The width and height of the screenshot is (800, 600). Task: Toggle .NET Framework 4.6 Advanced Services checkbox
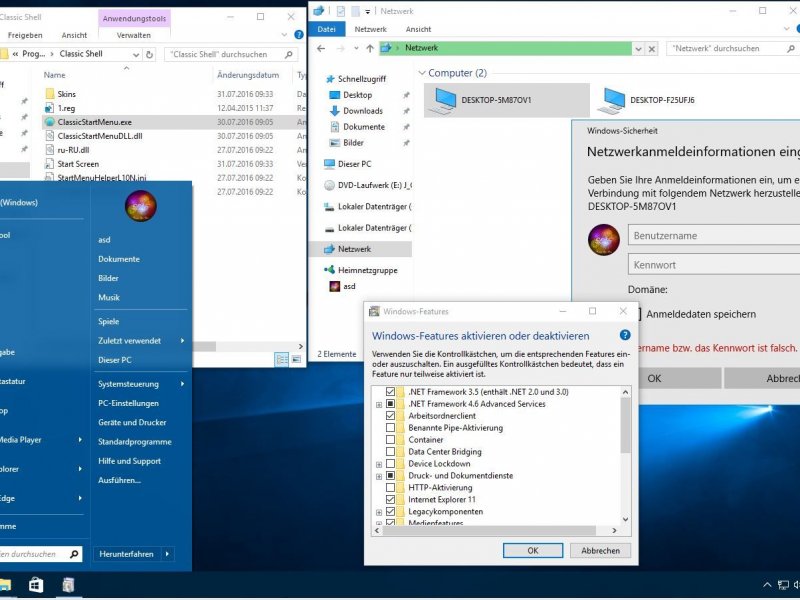click(x=390, y=404)
